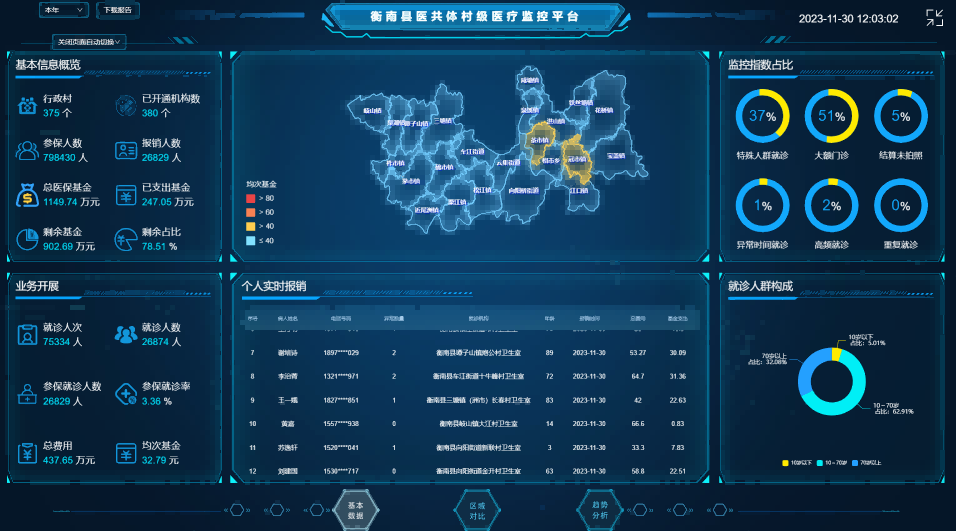Click the 报销人数 ID card icon
Image resolution: width=956 pixels, height=531 pixels.
pos(126,150)
